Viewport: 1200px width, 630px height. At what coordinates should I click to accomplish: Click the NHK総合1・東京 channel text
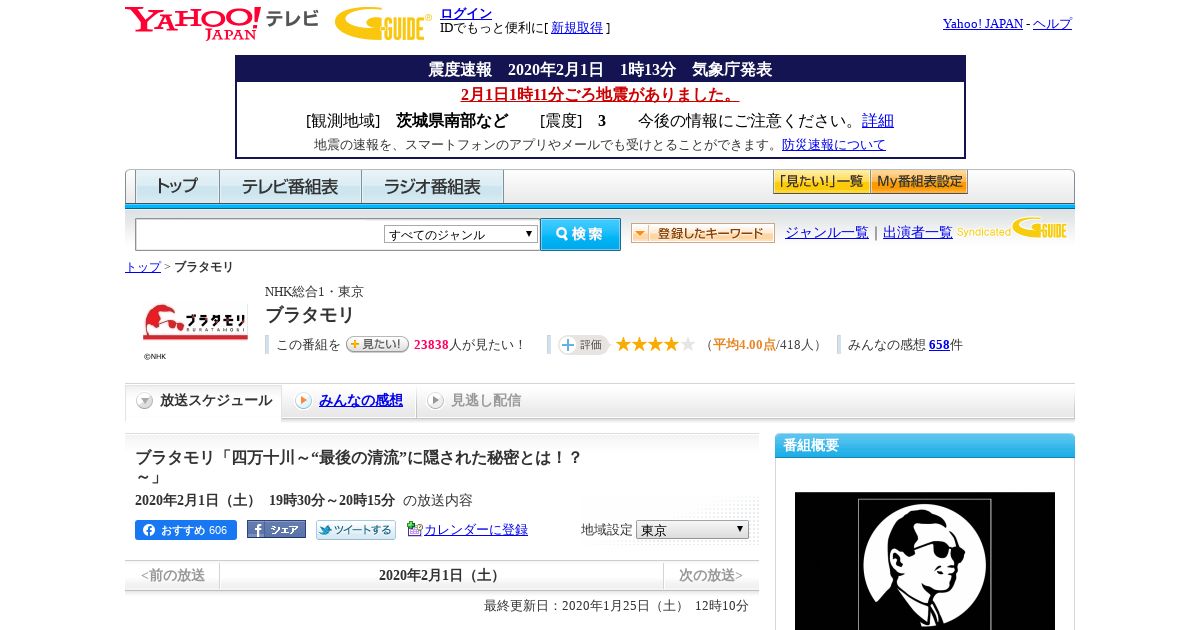[x=314, y=292]
